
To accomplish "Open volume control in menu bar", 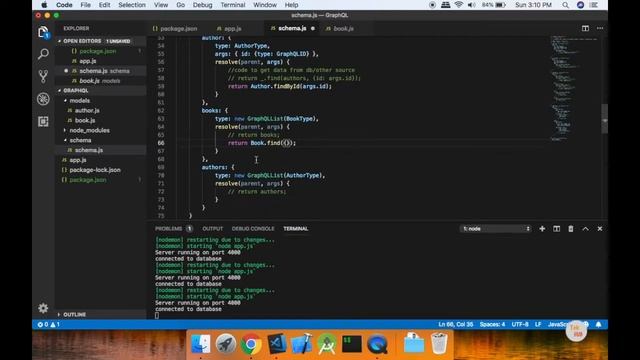I will coord(472,5).
